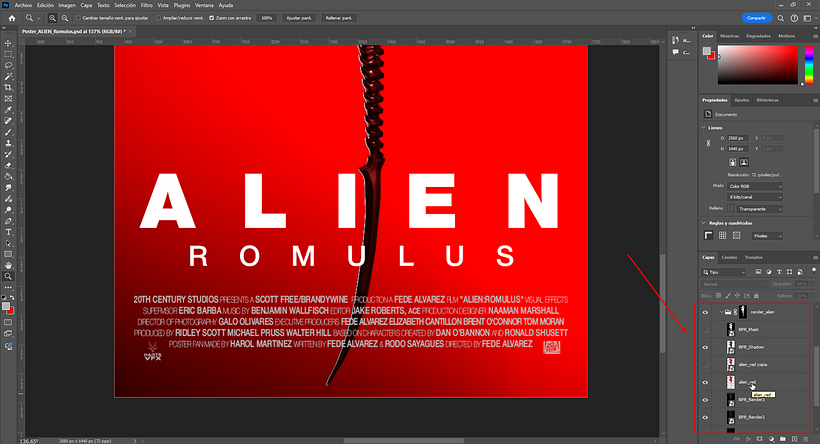
Task: Select the Eyedropper tool
Action: click(8, 110)
